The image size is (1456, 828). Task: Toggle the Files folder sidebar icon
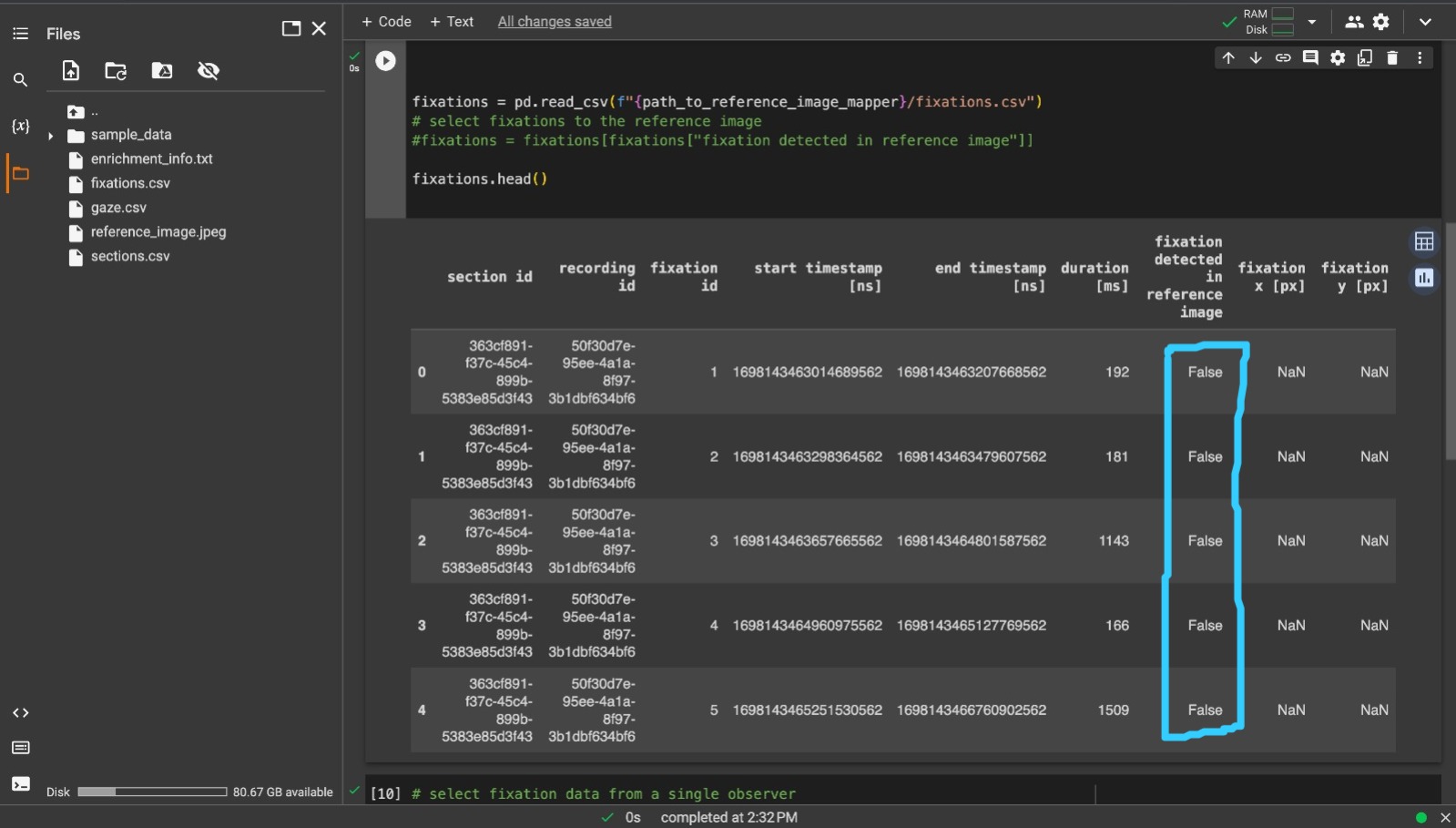point(20,173)
